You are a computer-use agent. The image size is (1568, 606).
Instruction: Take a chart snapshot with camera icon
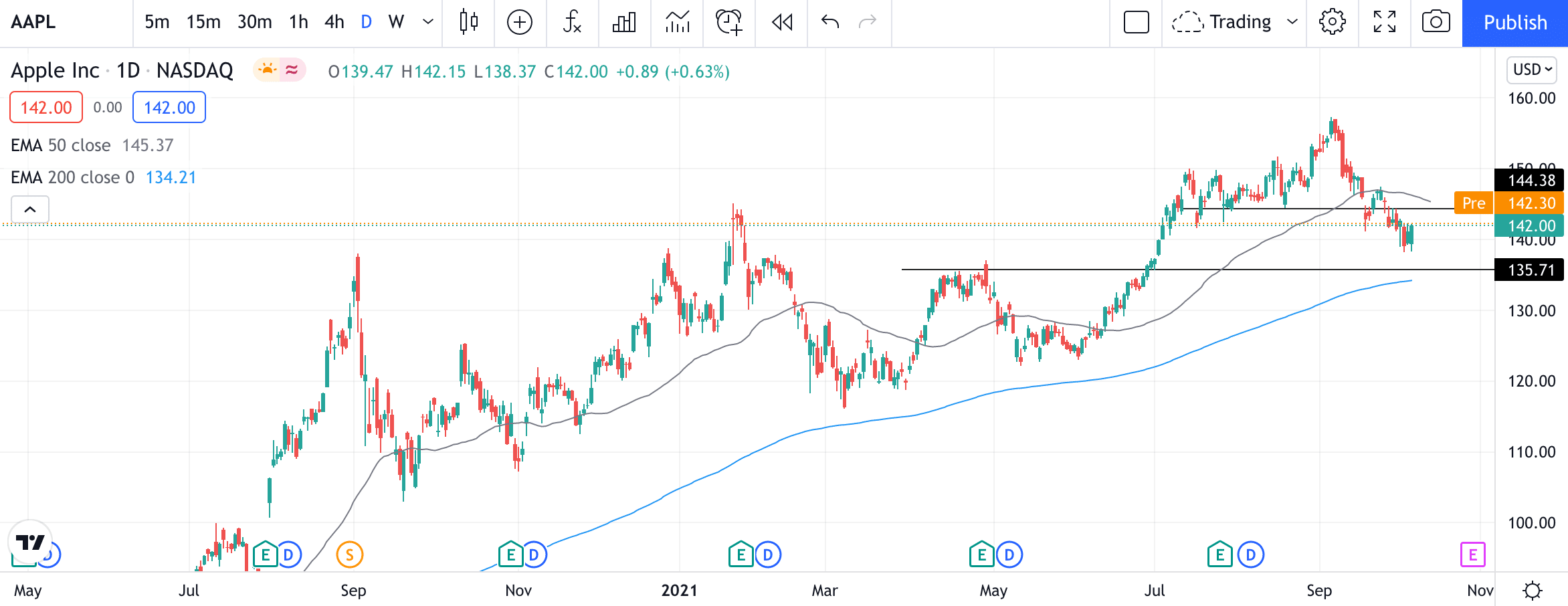[1436, 22]
